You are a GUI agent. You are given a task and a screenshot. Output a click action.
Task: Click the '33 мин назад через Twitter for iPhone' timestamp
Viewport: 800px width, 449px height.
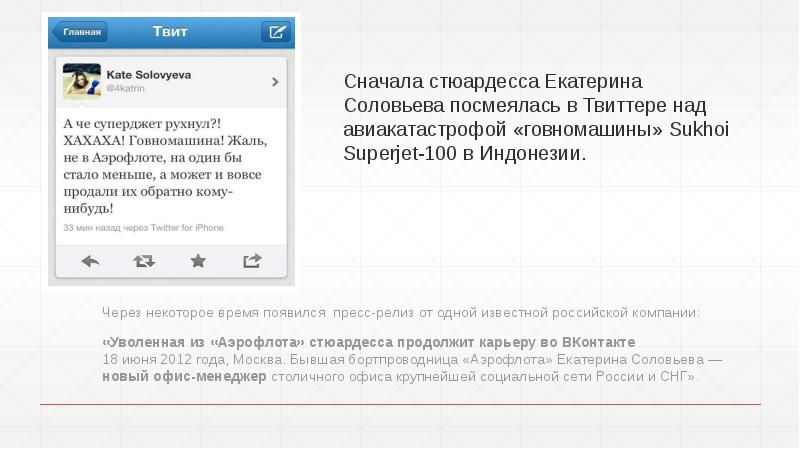(143, 228)
